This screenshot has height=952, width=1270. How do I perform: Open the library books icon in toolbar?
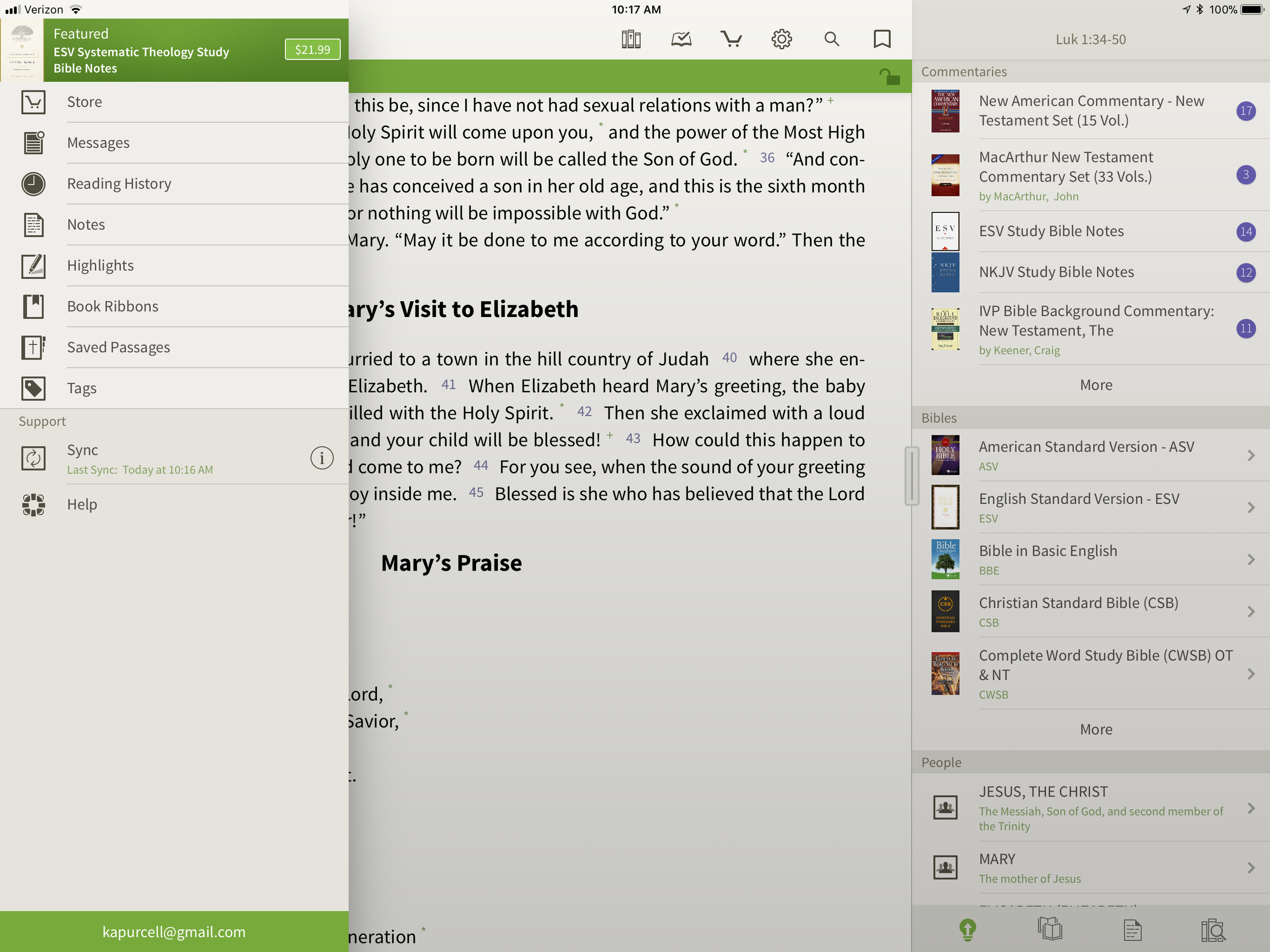click(x=630, y=39)
